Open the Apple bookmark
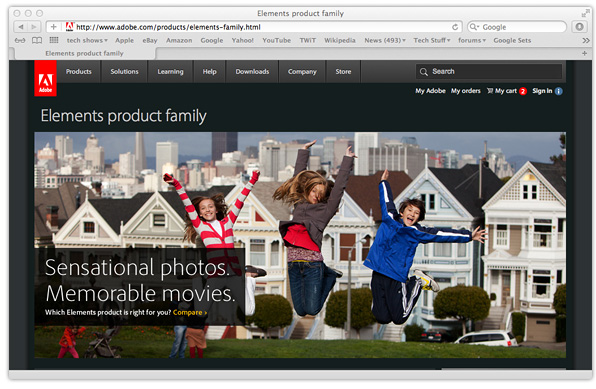596x389 pixels. [124, 40]
